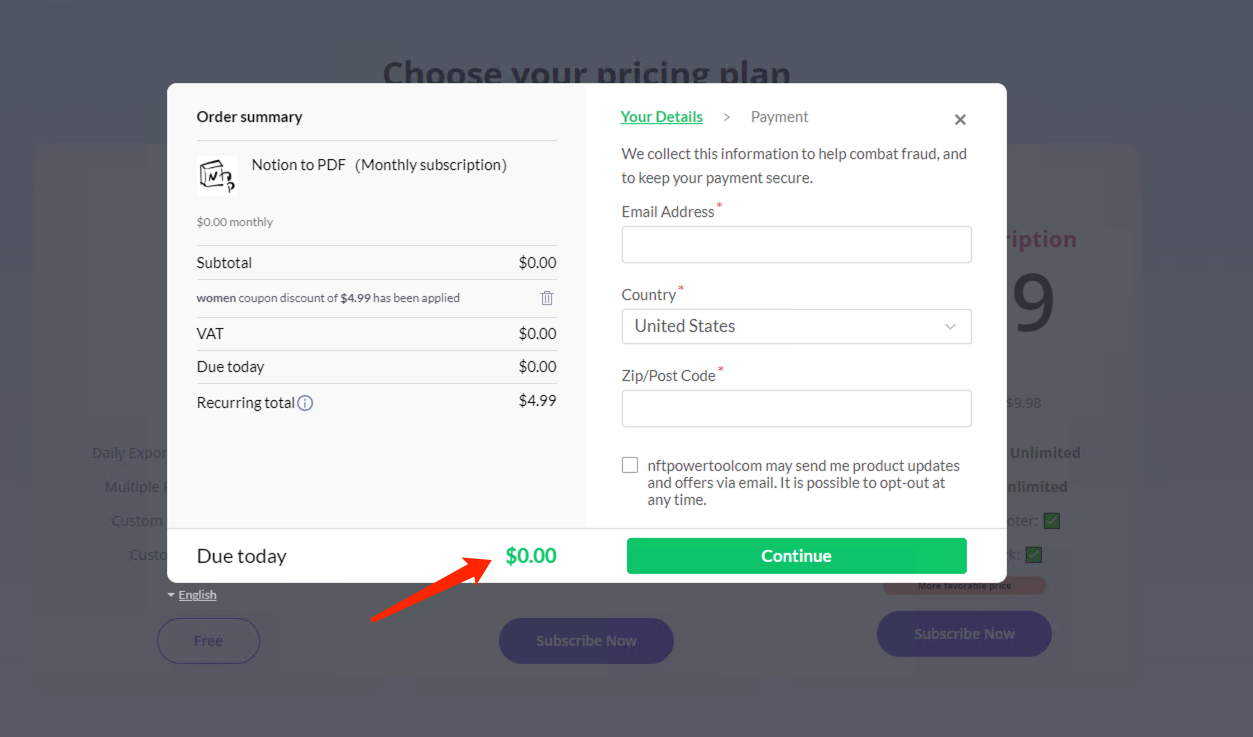Click the Zip/Post Code input field
This screenshot has height=737, width=1253.
click(796, 408)
